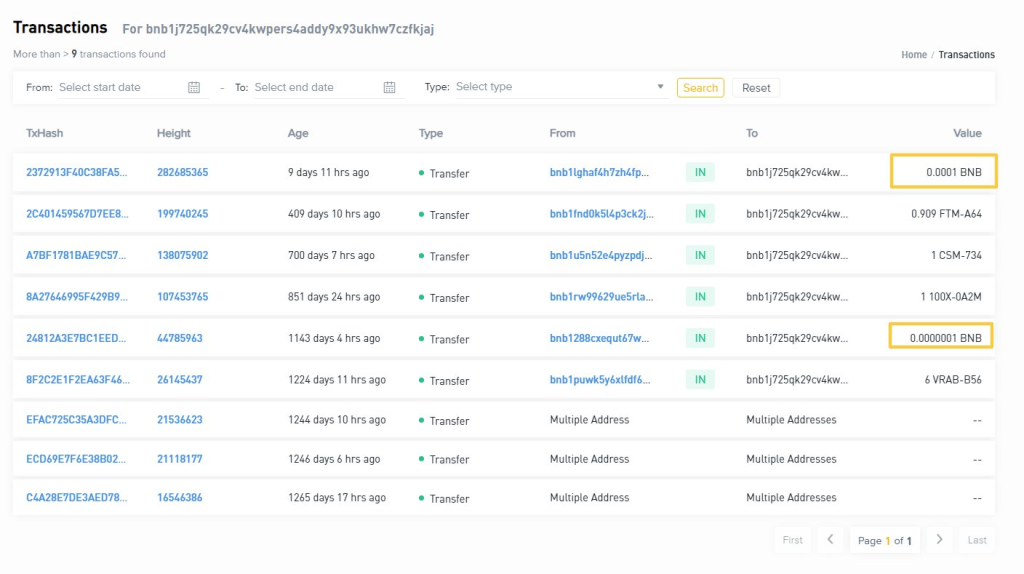Open sender address bnb1lghaf4h7zh4fp...
Image resolution: width=1024 pixels, height=574 pixels.
(599, 172)
